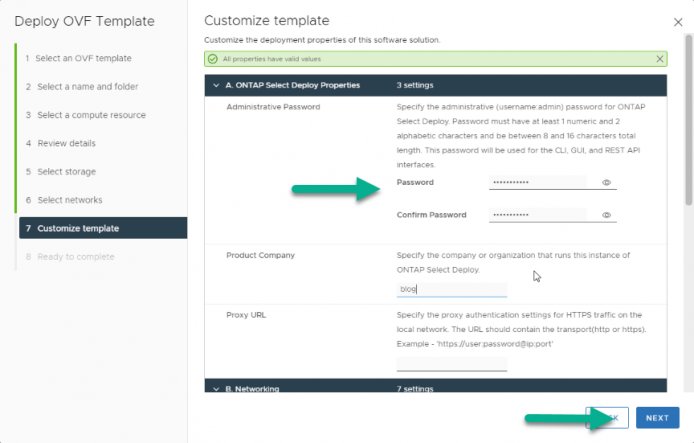The image size is (694, 443).
Task: Return to step 5 Select storage
Action: (61, 172)
